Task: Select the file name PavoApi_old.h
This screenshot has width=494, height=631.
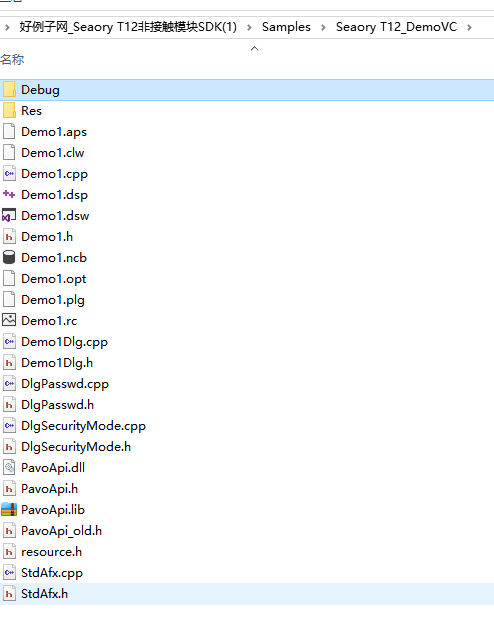Action: pos(62,531)
